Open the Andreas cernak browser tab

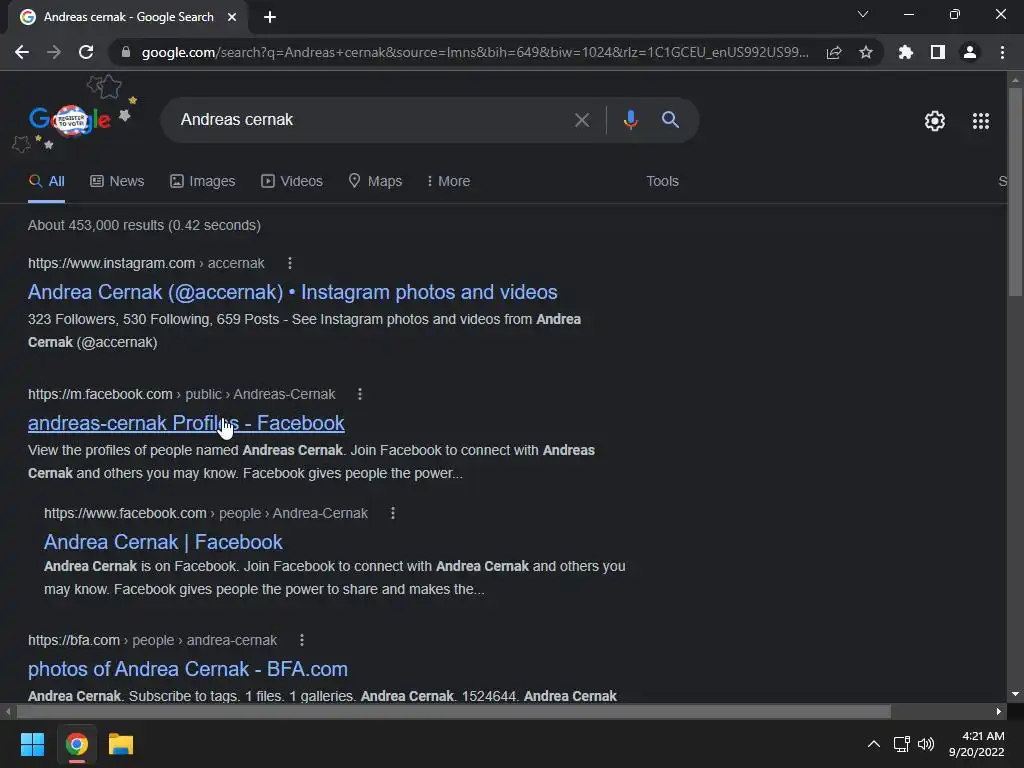(x=129, y=17)
